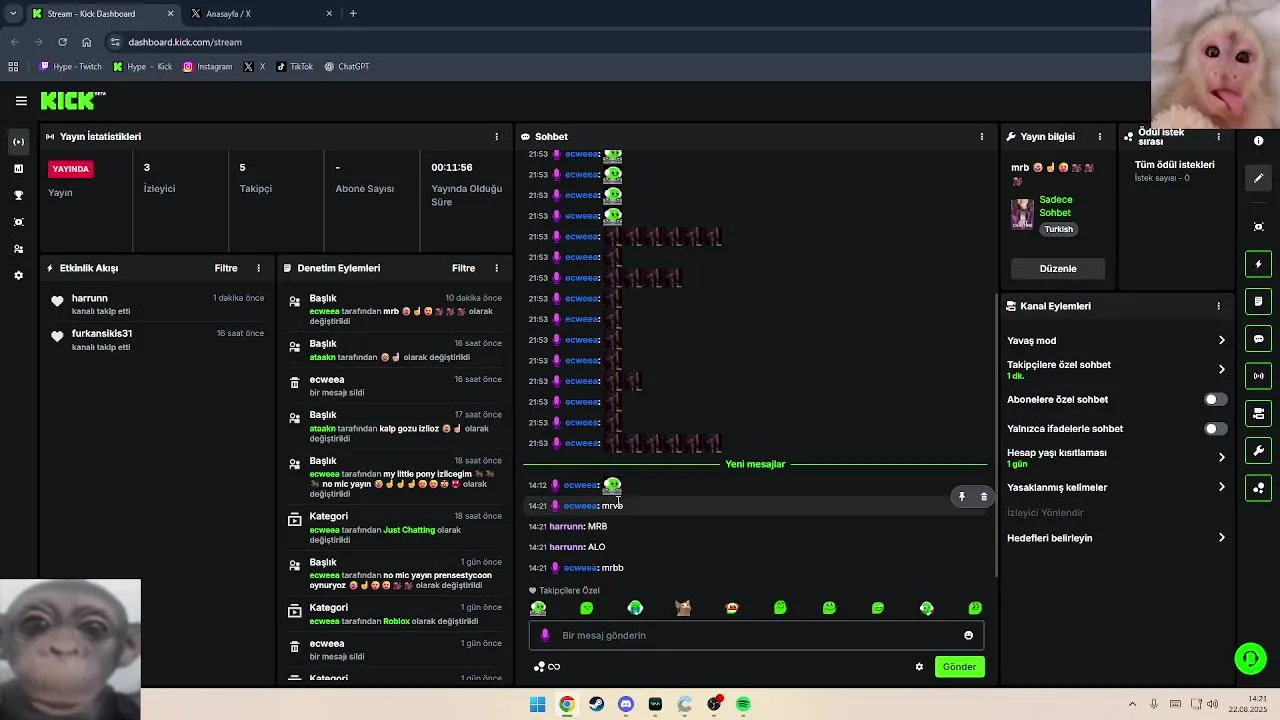Click the 00:11:56 stream duration value
Image resolution: width=1280 pixels, height=720 pixels.
tap(452, 167)
